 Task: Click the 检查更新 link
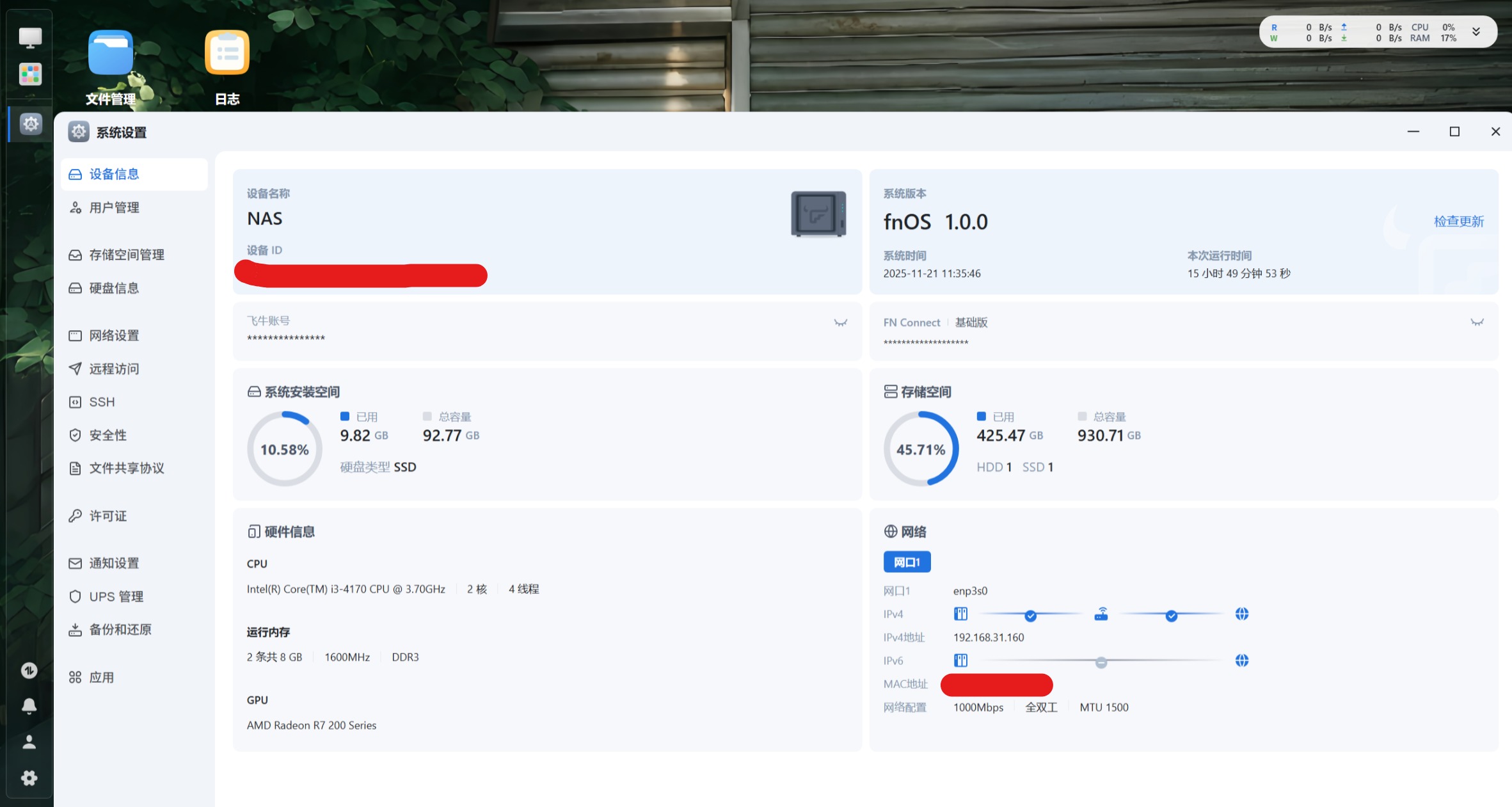1458,221
